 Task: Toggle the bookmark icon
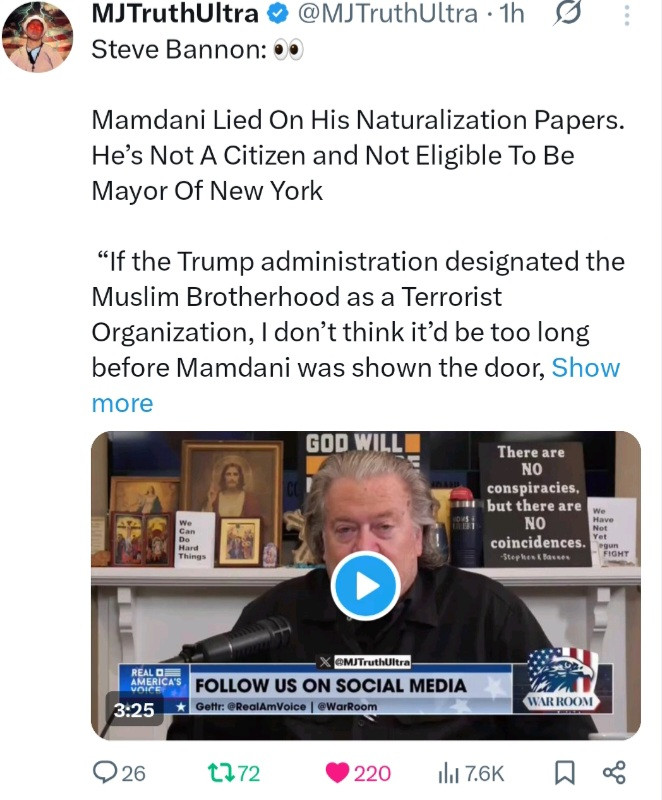point(565,772)
